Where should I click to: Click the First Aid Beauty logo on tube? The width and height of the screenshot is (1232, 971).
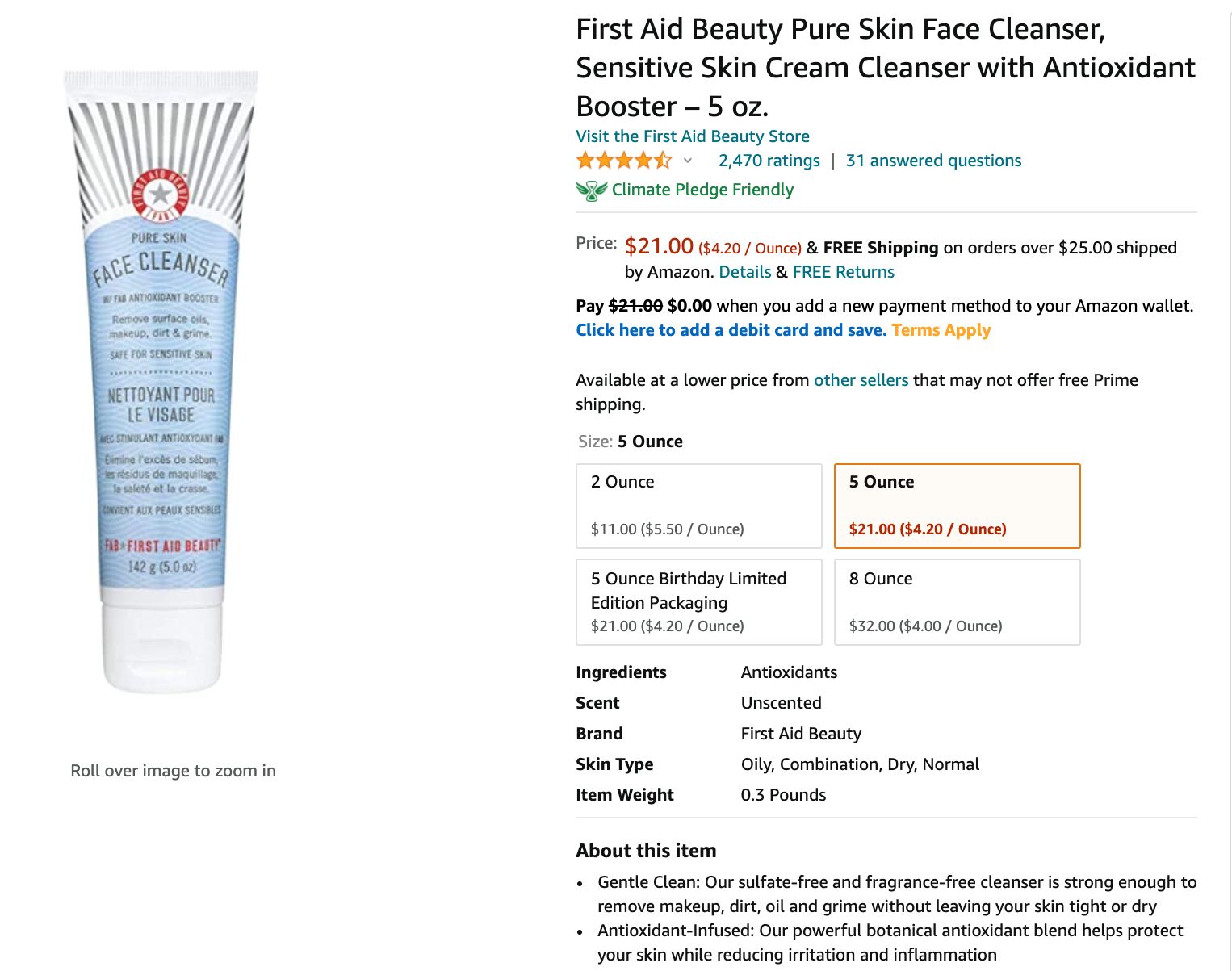pyautogui.click(x=161, y=195)
